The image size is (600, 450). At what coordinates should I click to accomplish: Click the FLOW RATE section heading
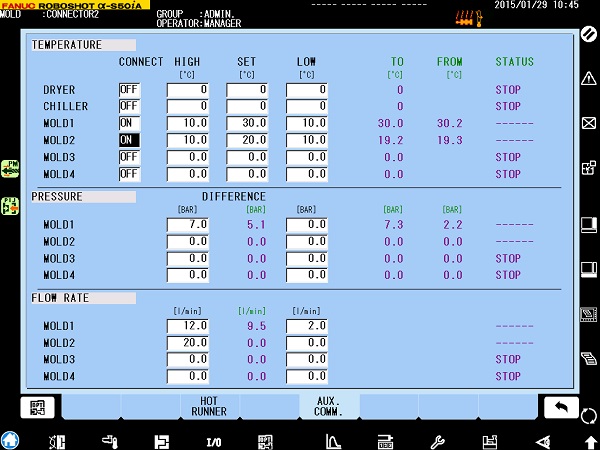83,298
